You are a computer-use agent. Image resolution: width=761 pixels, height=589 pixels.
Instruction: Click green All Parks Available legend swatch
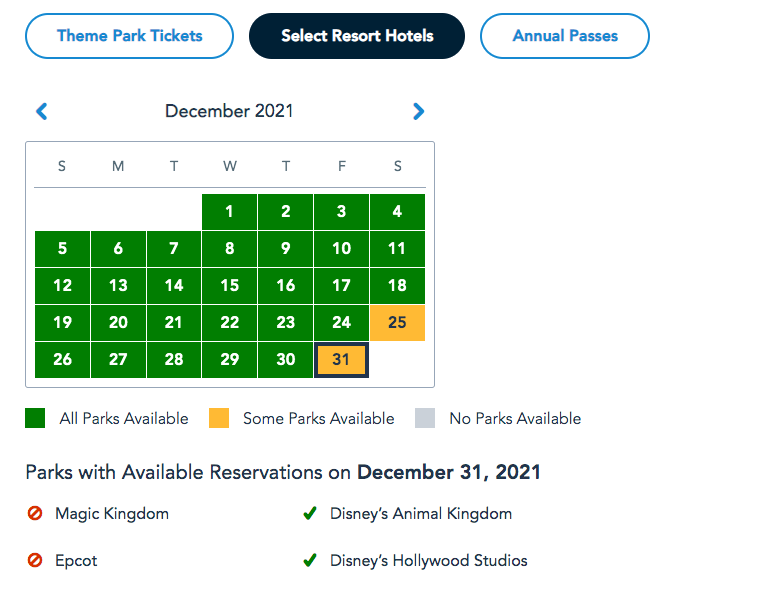click(x=35, y=419)
